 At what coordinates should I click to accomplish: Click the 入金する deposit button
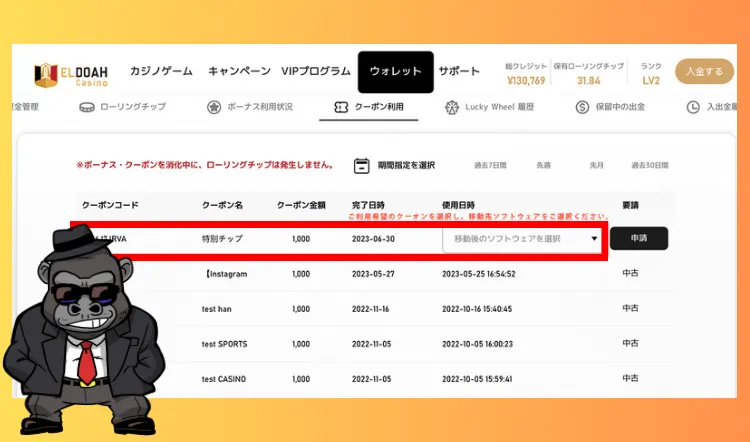pyautogui.click(x=705, y=71)
